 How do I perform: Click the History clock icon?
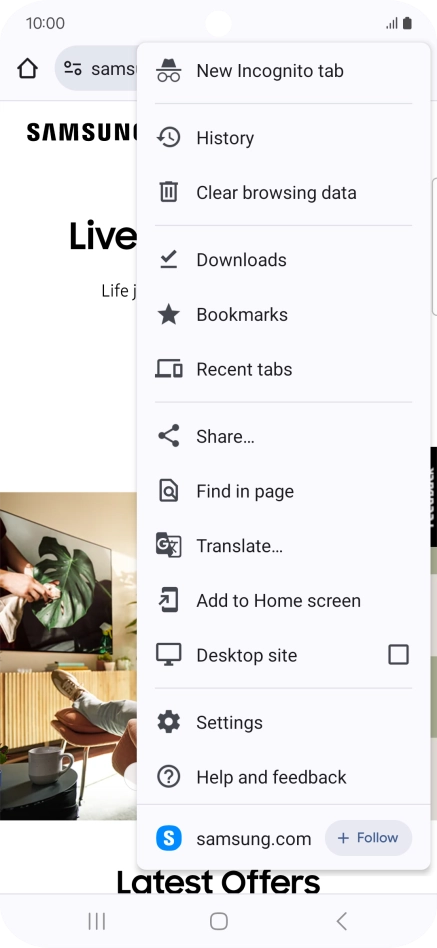click(169, 138)
